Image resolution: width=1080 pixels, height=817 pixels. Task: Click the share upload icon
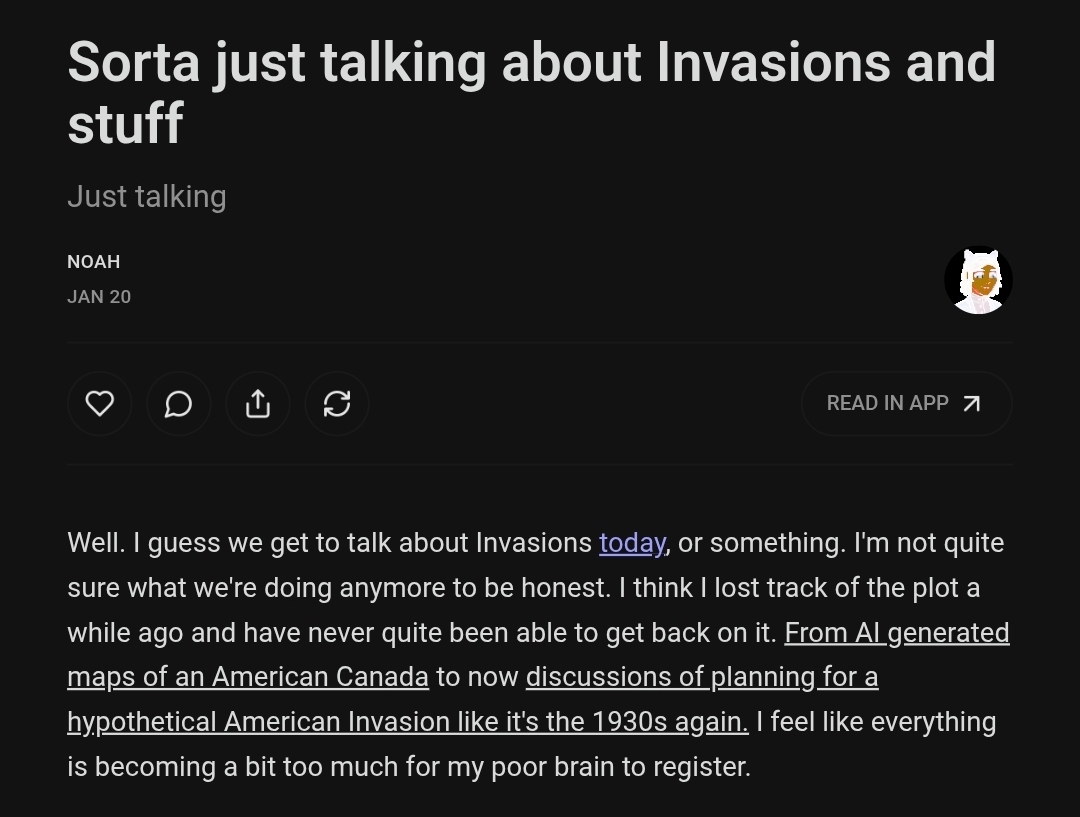(x=258, y=403)
